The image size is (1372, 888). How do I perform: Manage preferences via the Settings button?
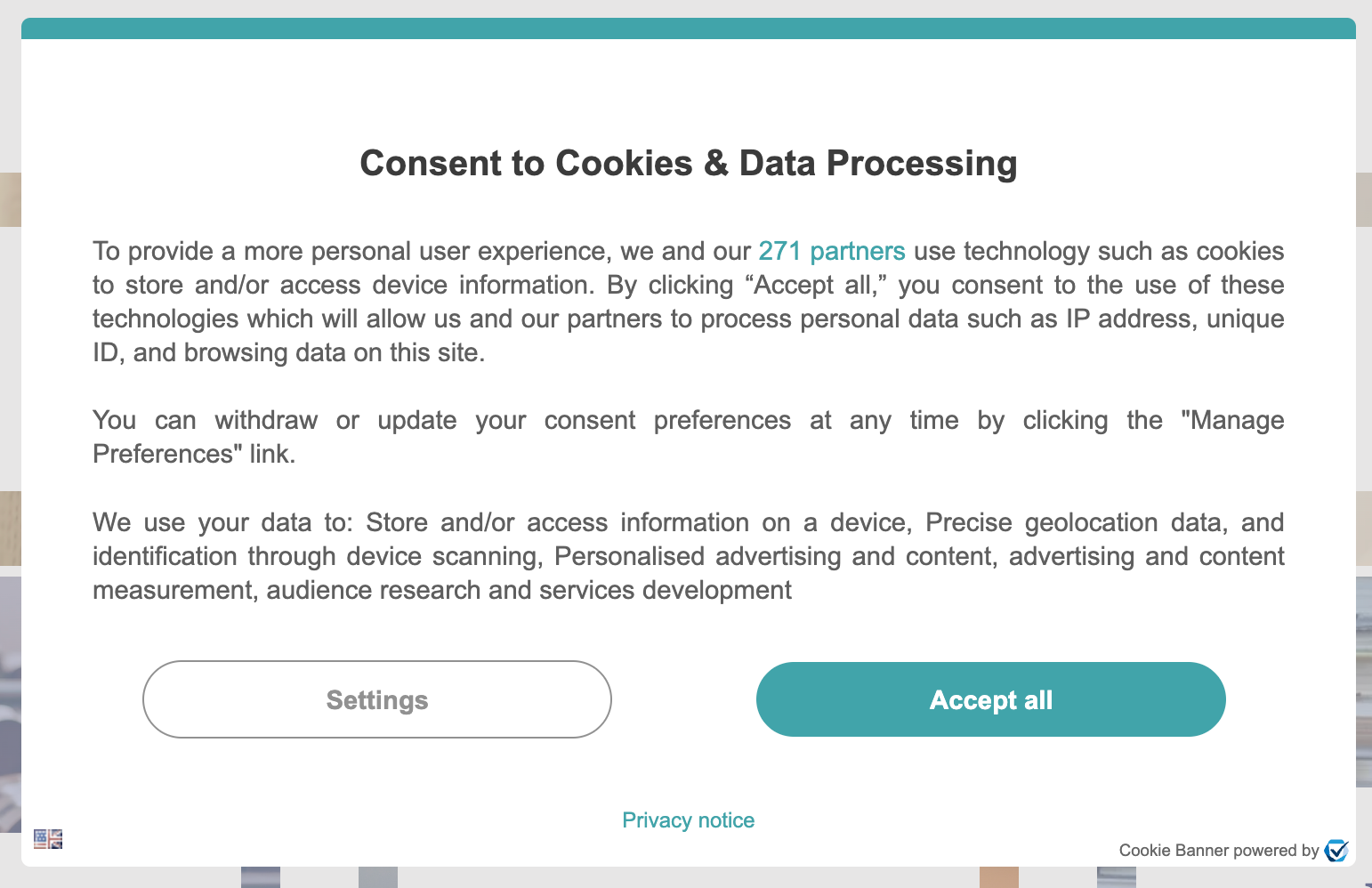(376, 699)
